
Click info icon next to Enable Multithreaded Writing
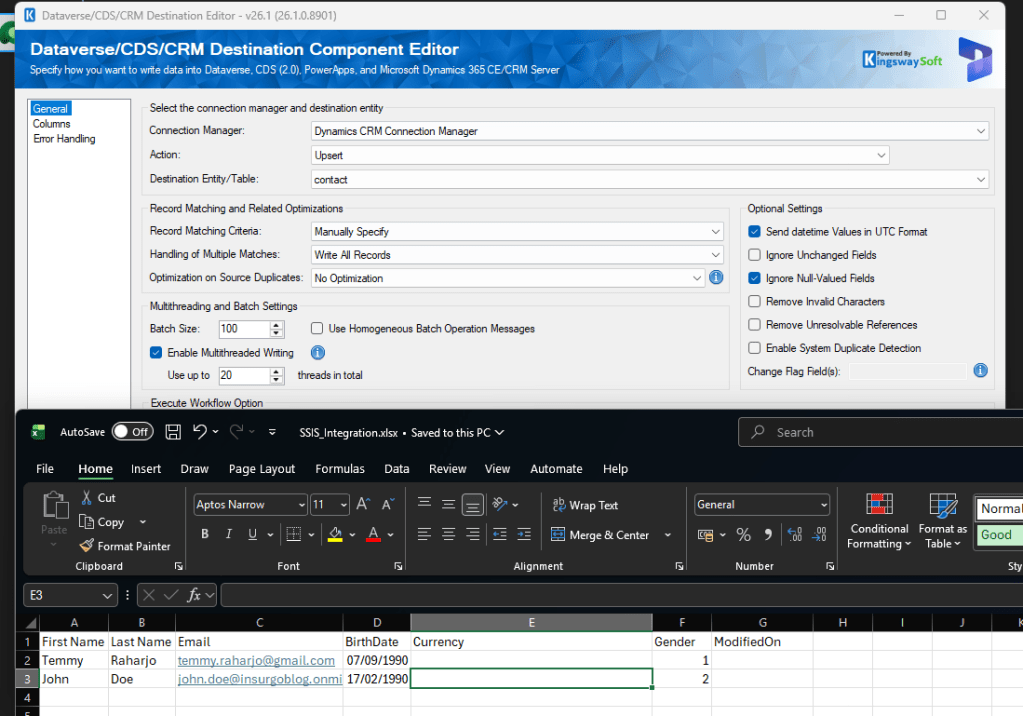(x=318, y=352)
